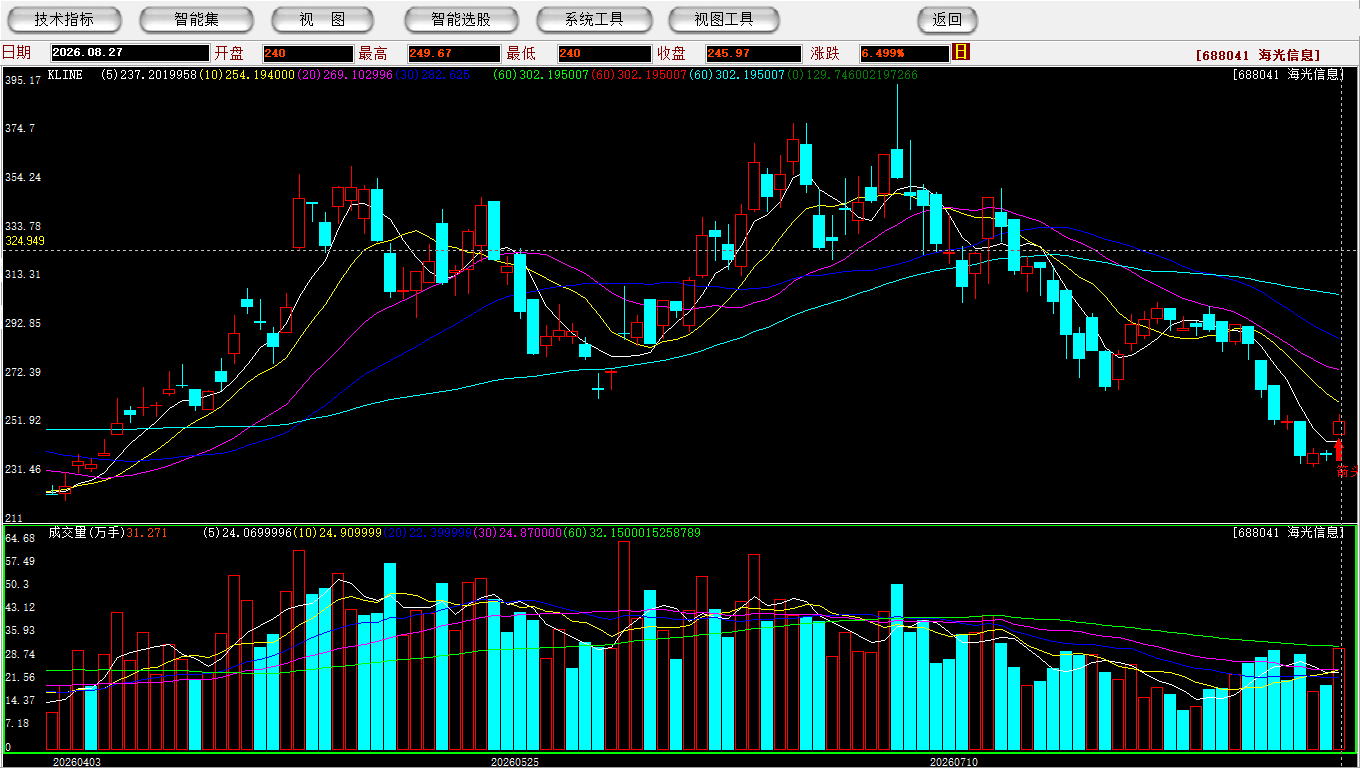This screenshot has height=768, width=1360.
Task: Click the 视图工具 button
Action: click(x=725, y=19)
